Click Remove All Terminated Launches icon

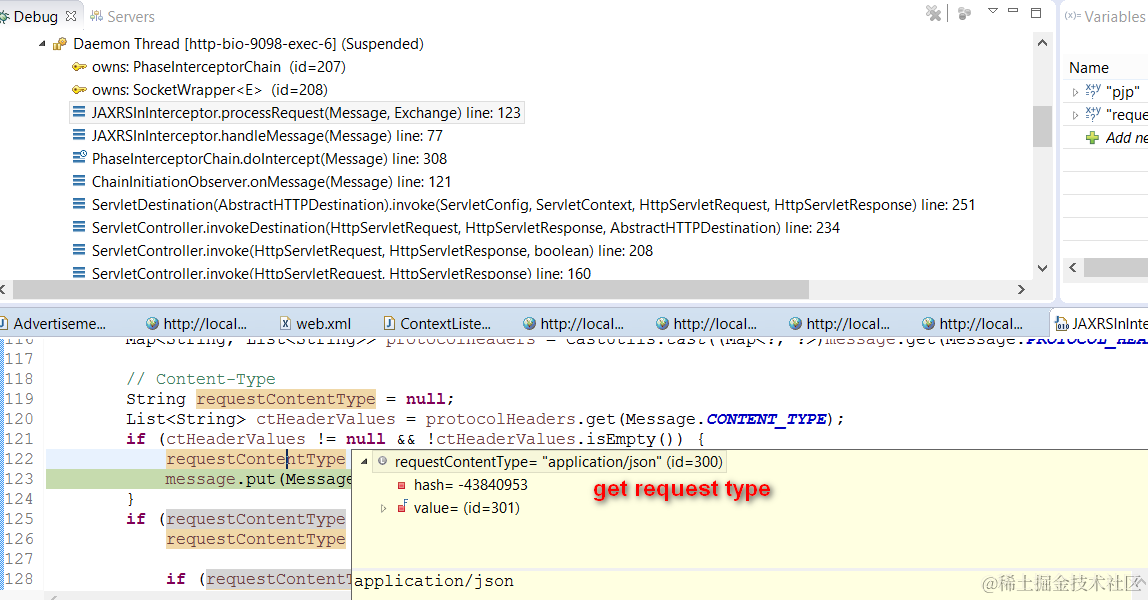click(x=933, y=13)
